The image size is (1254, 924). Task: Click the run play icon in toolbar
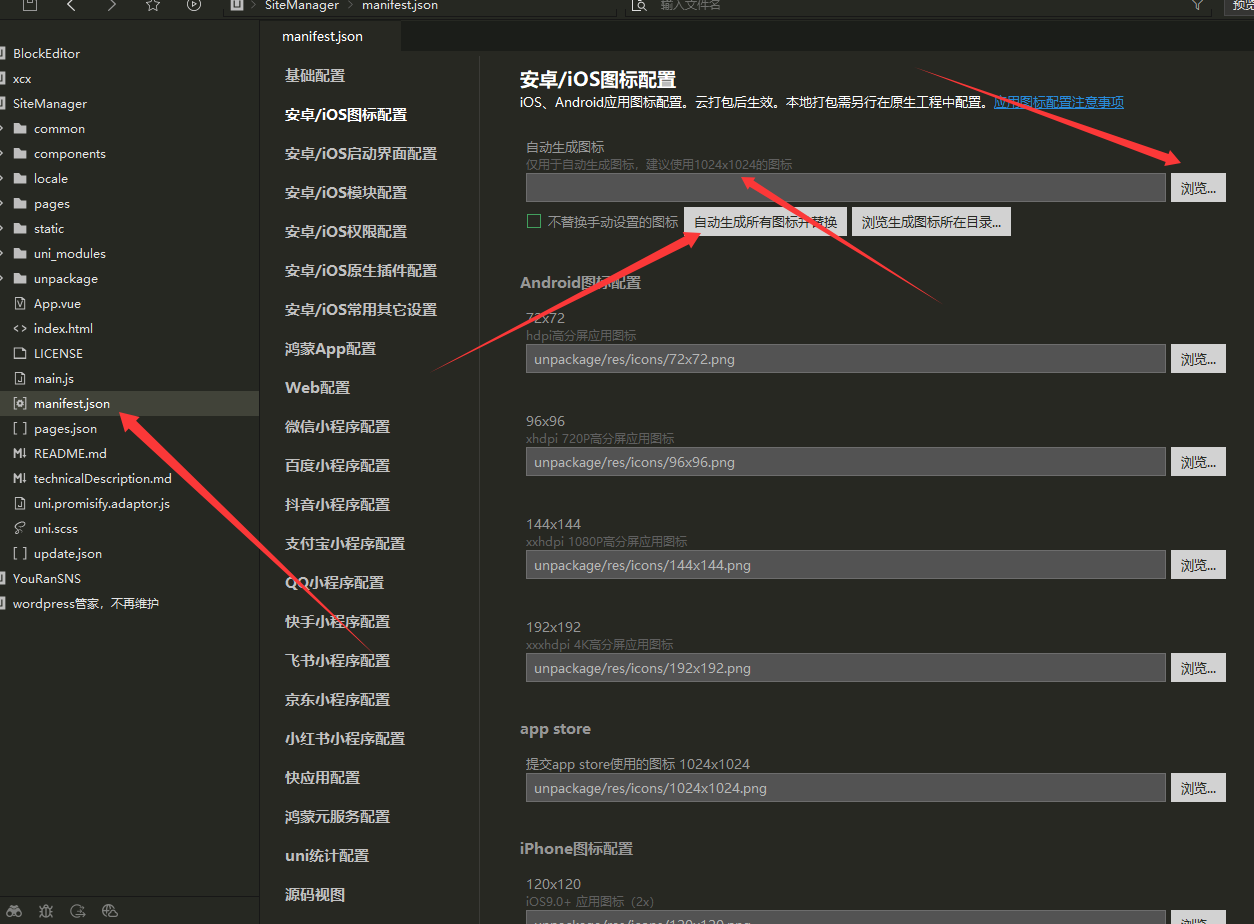pos(194,6)
